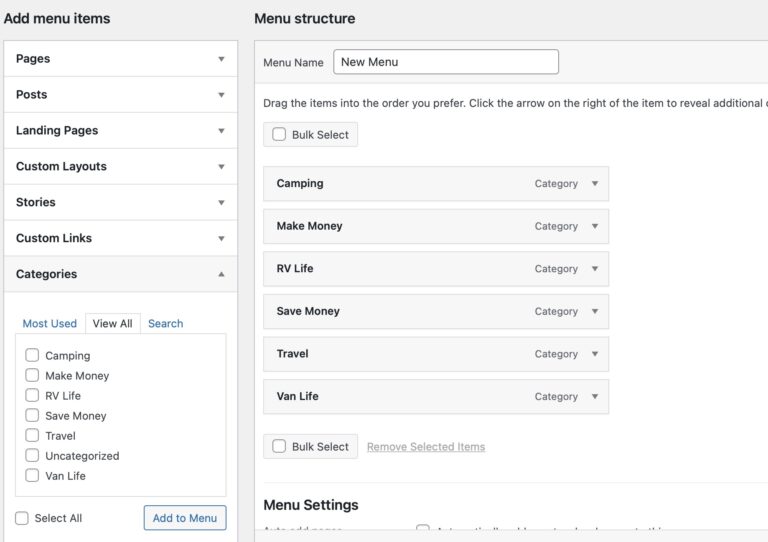Open the Van Life menu item options arrow

595,397
